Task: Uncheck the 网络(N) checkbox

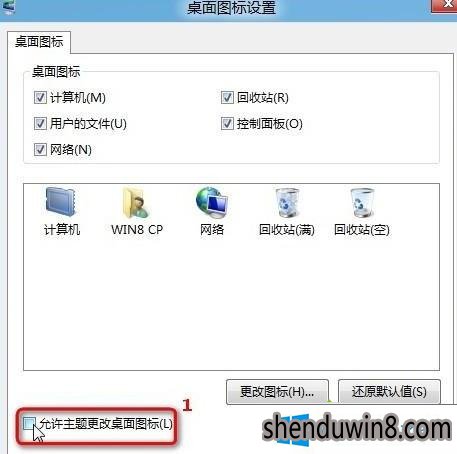Action: point(40,150)
